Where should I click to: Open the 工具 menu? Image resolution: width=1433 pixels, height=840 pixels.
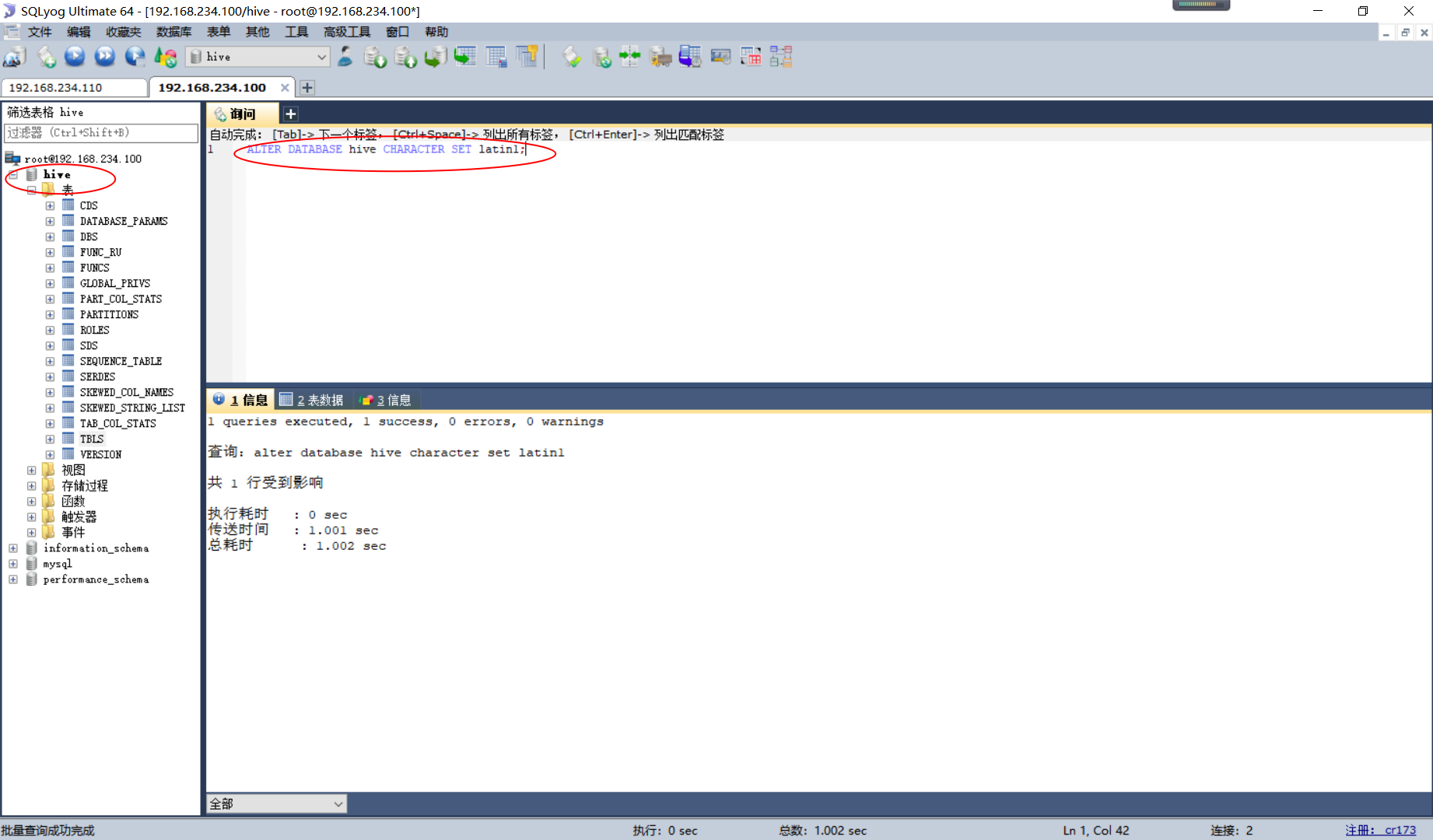296,32
